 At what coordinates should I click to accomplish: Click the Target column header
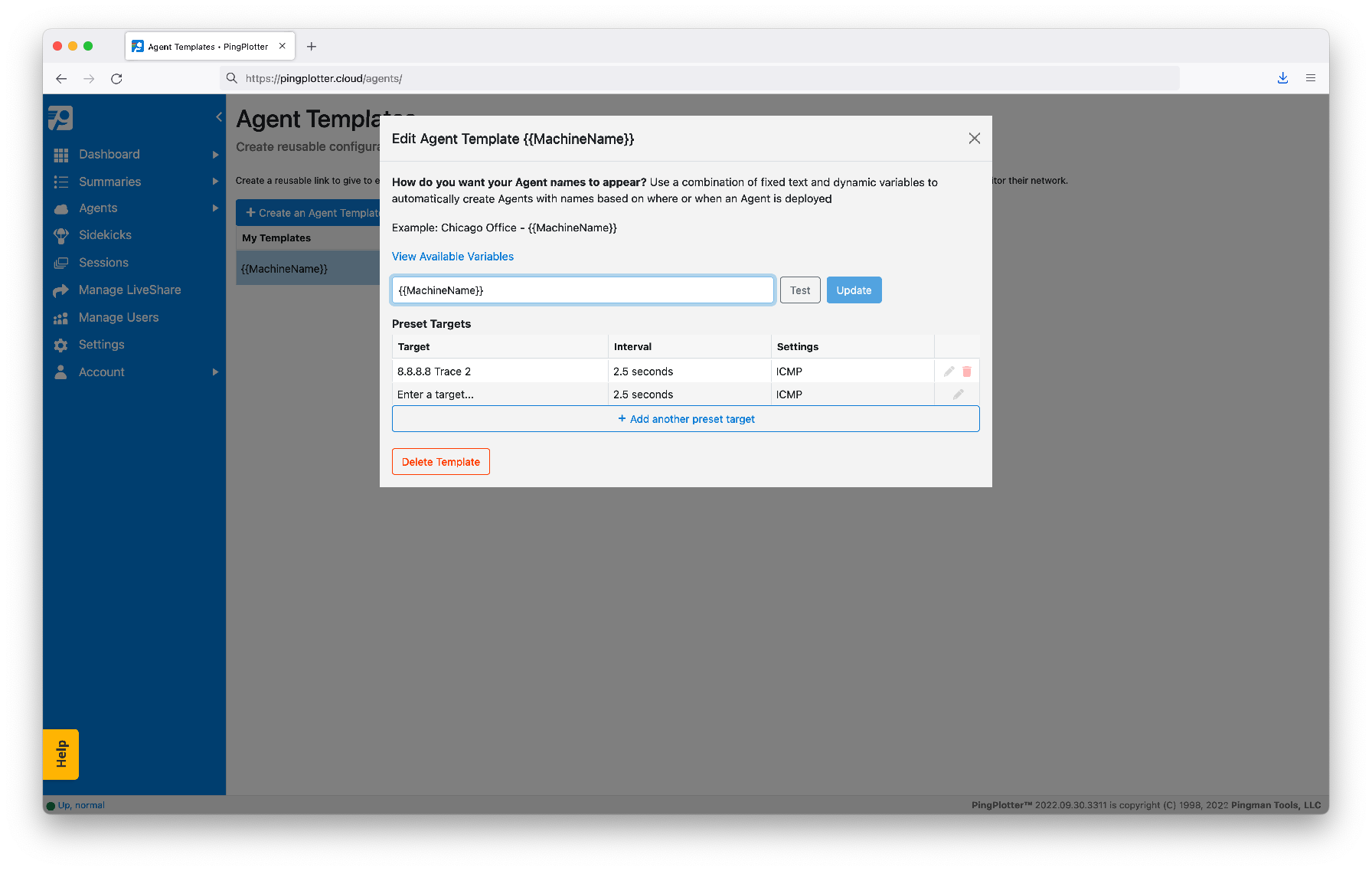pyautogui.click(x=500, y=347)
